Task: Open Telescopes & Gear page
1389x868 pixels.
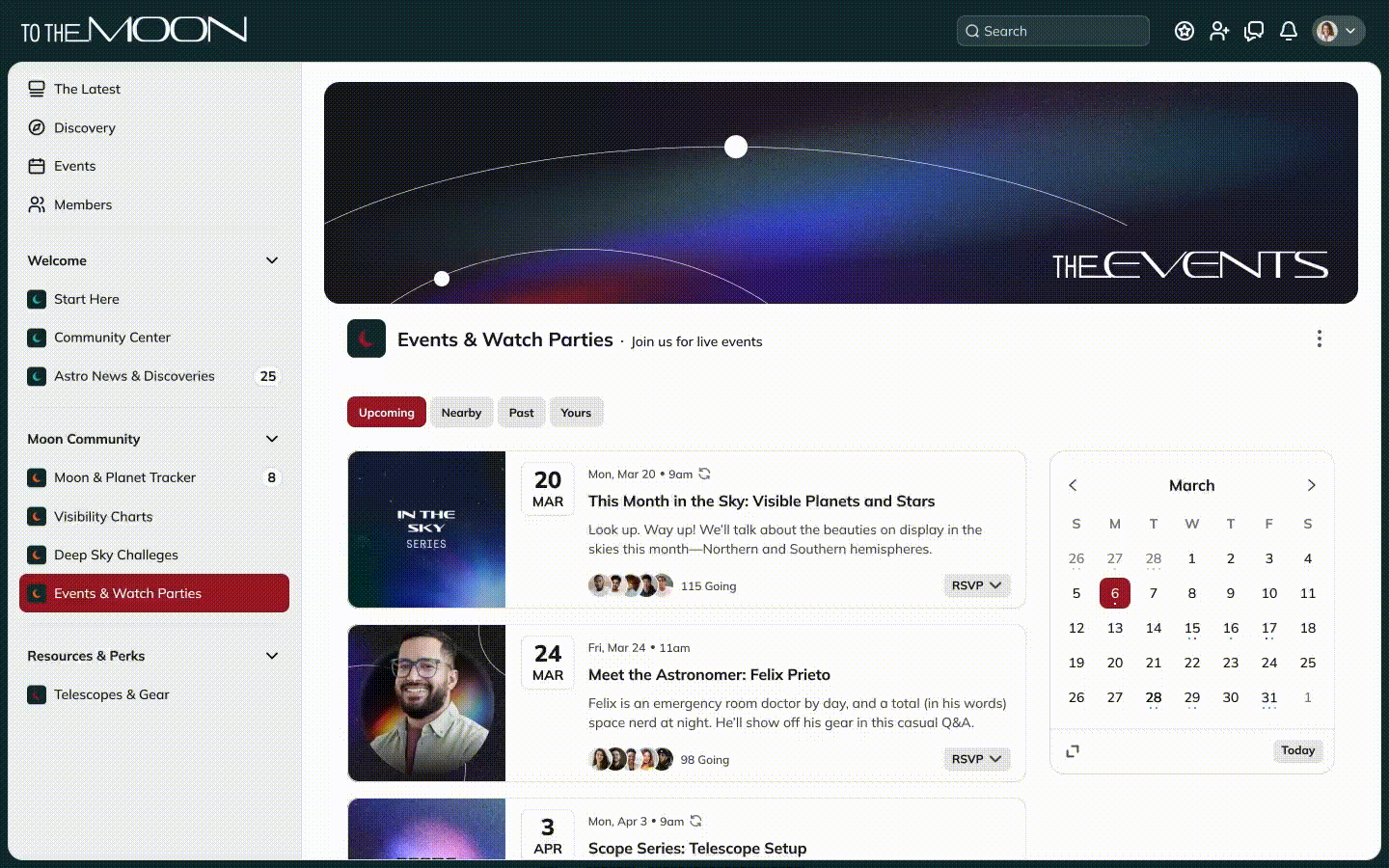Action: [154, 694]
